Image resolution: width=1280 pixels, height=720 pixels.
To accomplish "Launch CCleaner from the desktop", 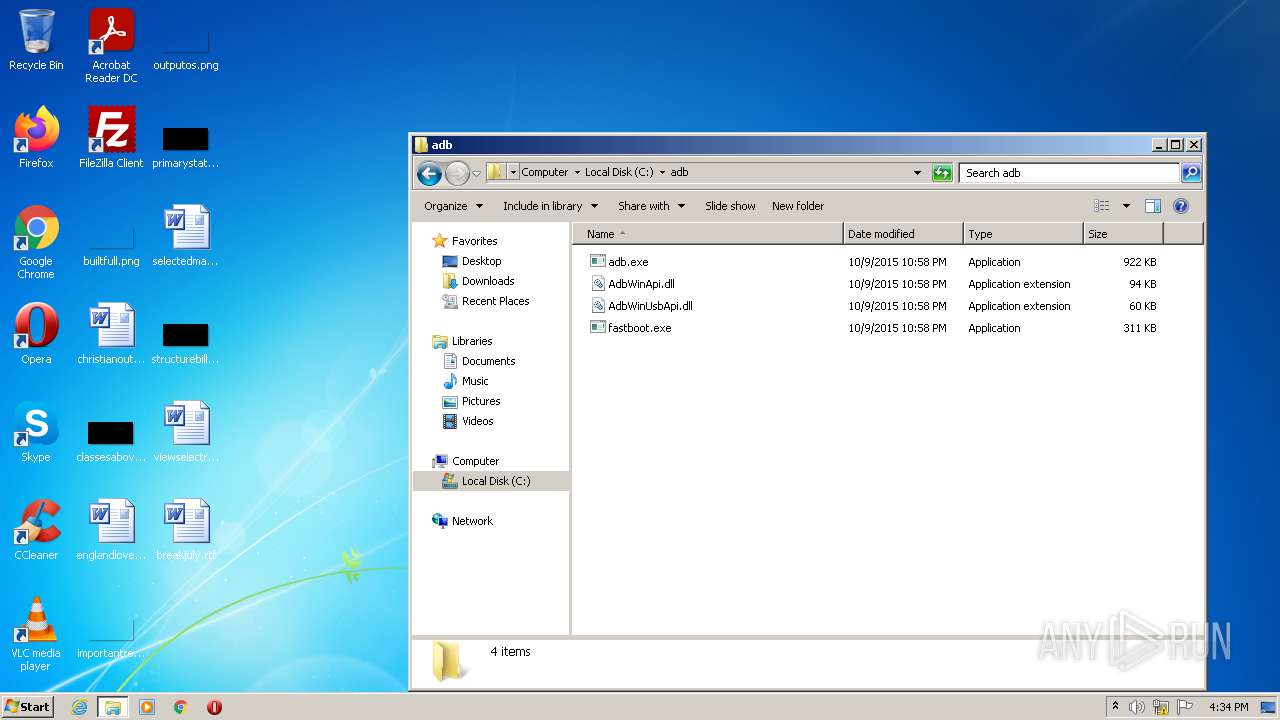I will 36,530.
